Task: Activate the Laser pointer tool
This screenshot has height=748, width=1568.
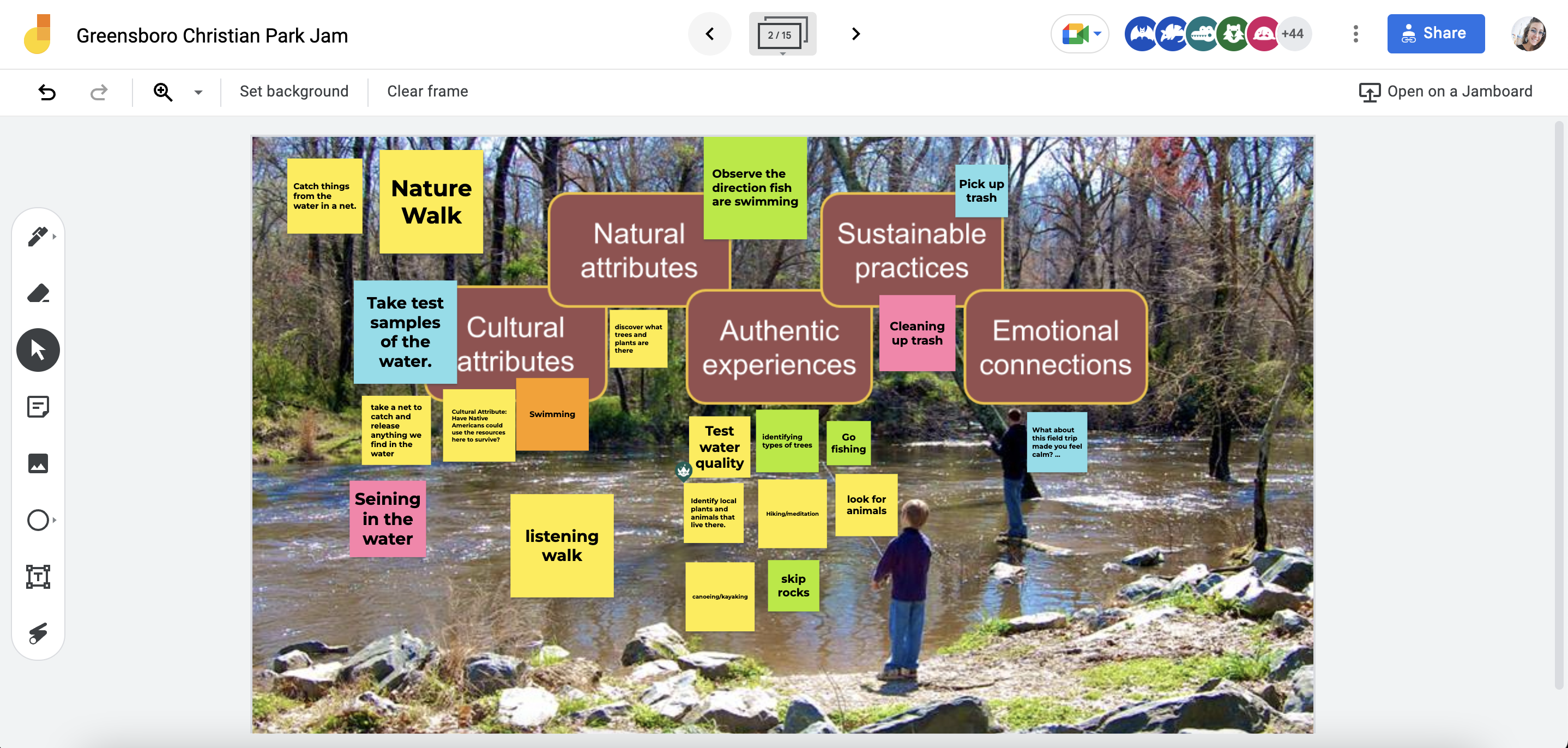Action: [38, 633]
